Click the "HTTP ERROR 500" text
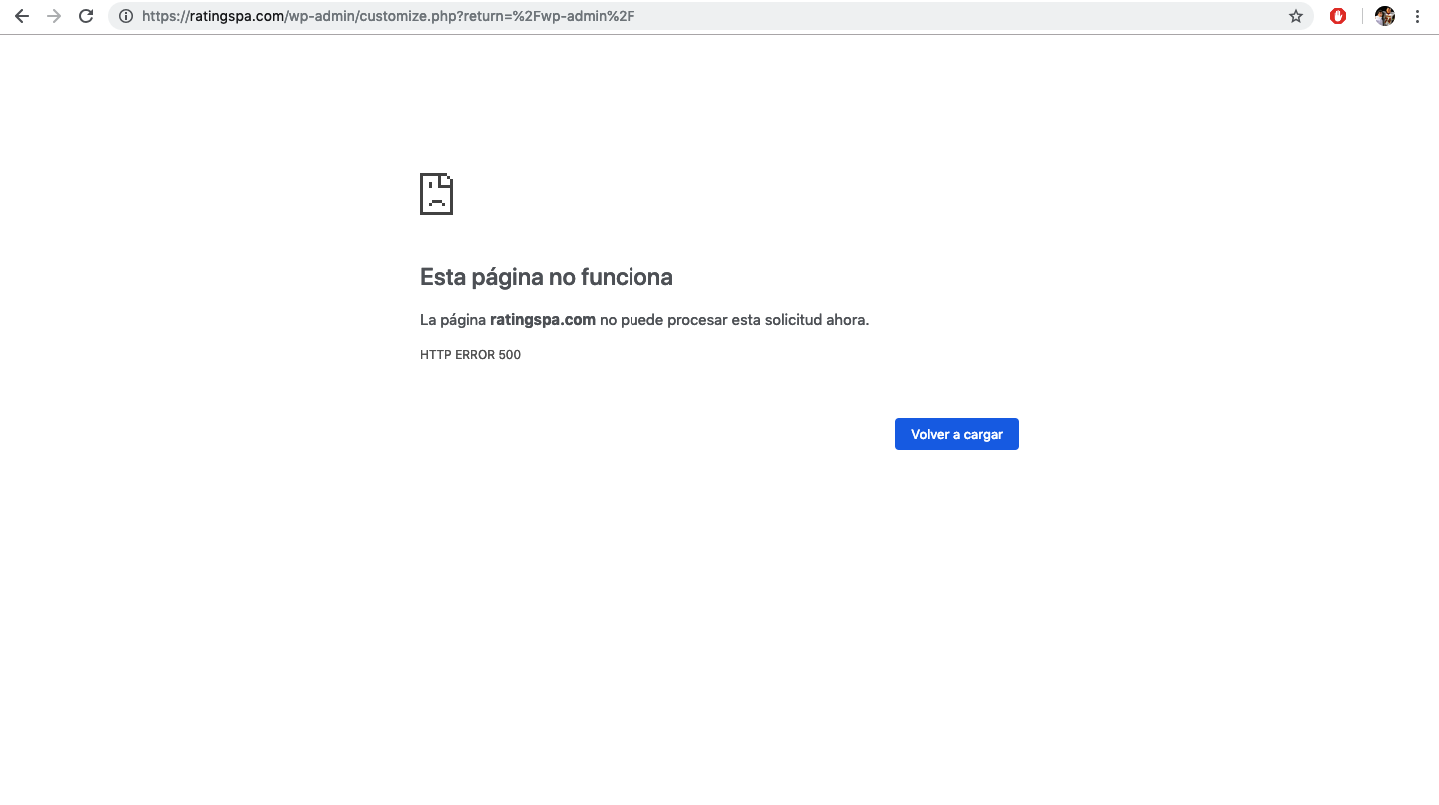 tap(470, 355)
